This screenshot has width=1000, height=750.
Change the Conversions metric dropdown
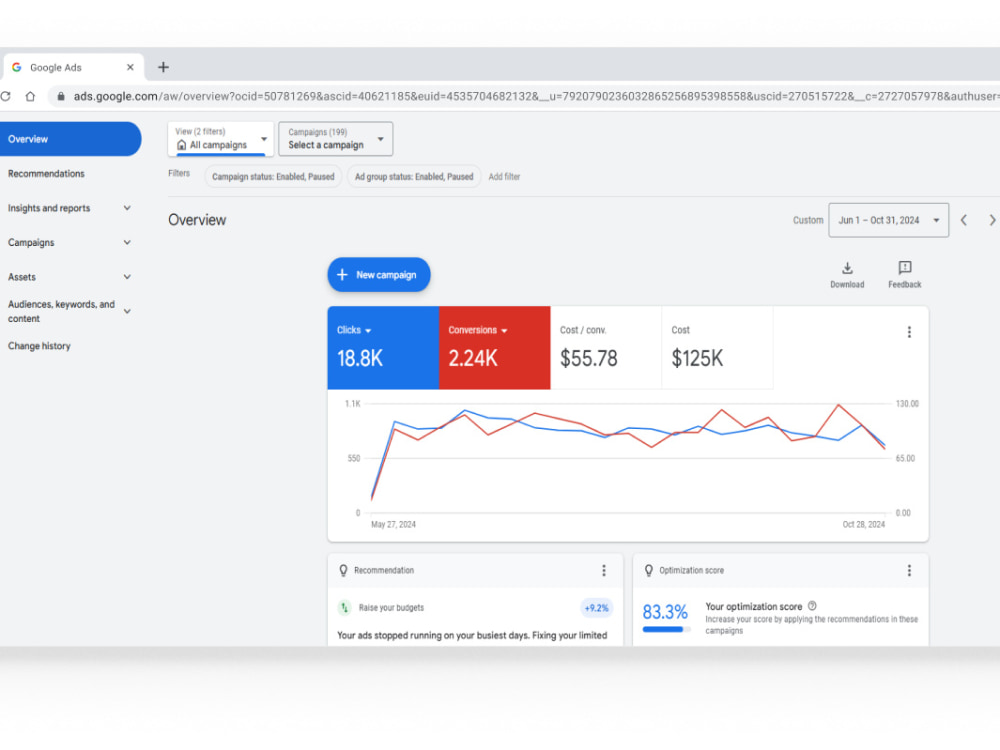point(478,330)
